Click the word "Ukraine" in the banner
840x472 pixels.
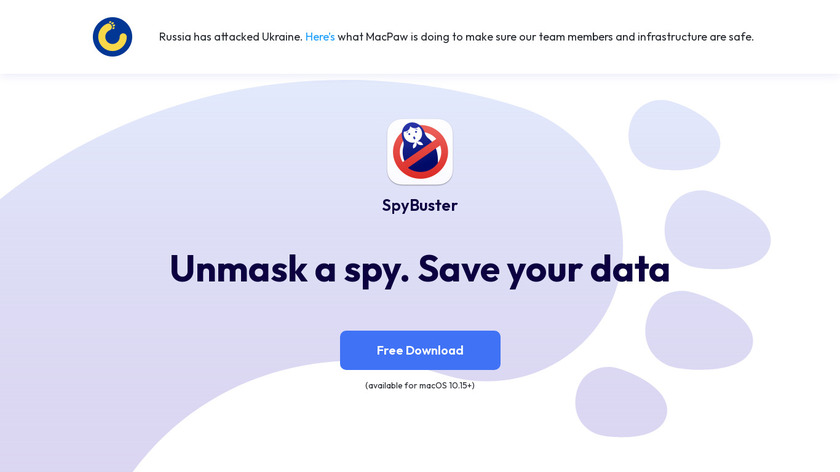tap(282, 37)
